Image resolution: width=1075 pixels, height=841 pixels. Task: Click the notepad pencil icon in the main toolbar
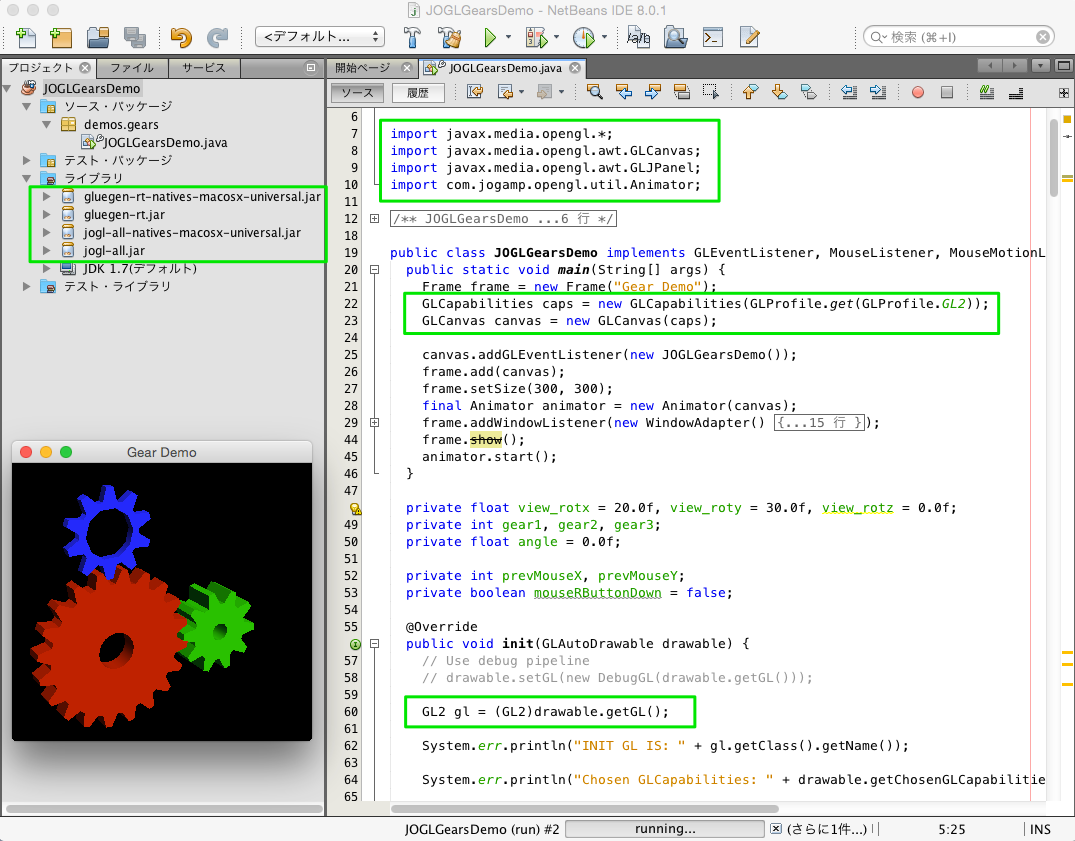pyautogui.click(x=749, y=37)
